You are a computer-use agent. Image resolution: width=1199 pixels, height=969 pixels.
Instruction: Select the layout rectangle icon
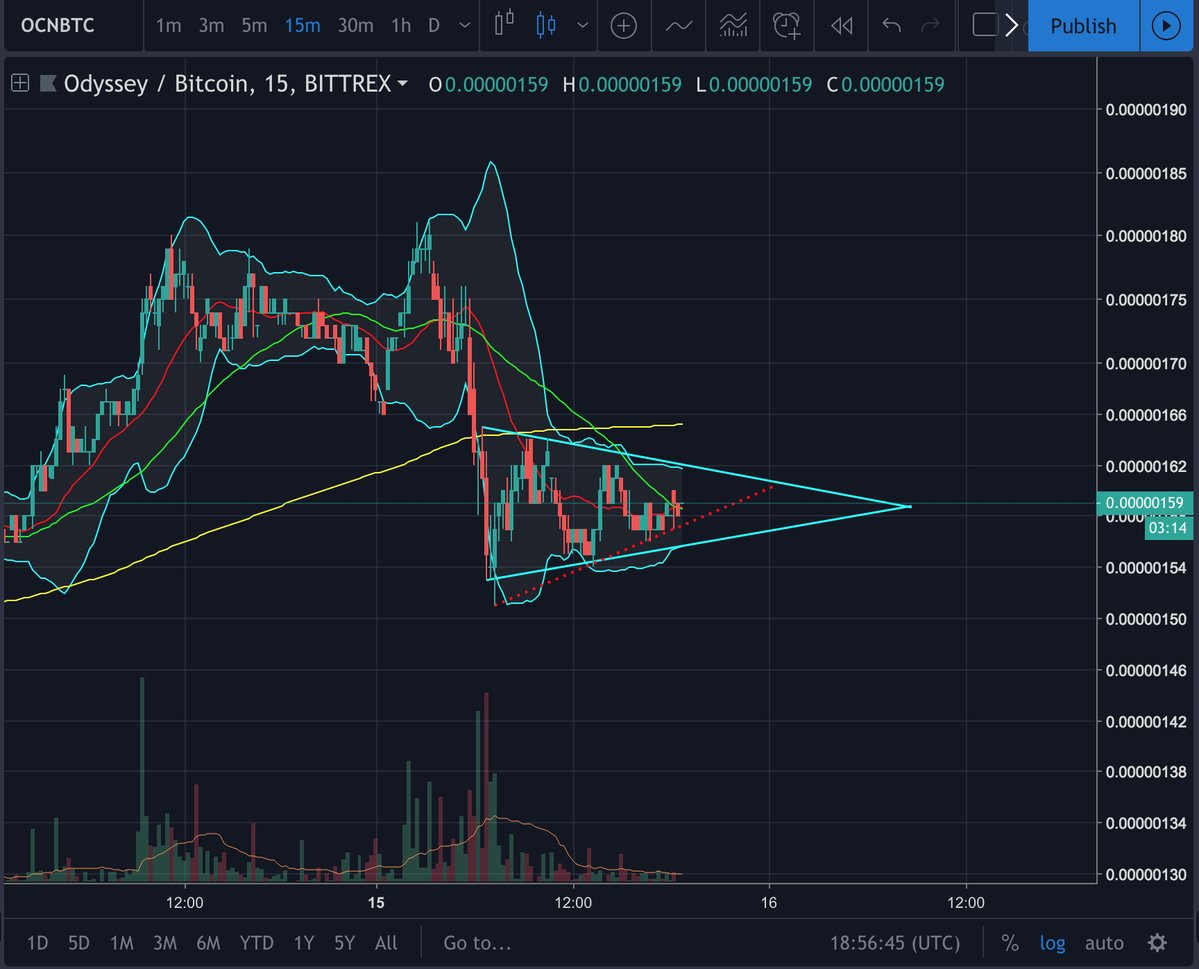(x=985, y=25)
